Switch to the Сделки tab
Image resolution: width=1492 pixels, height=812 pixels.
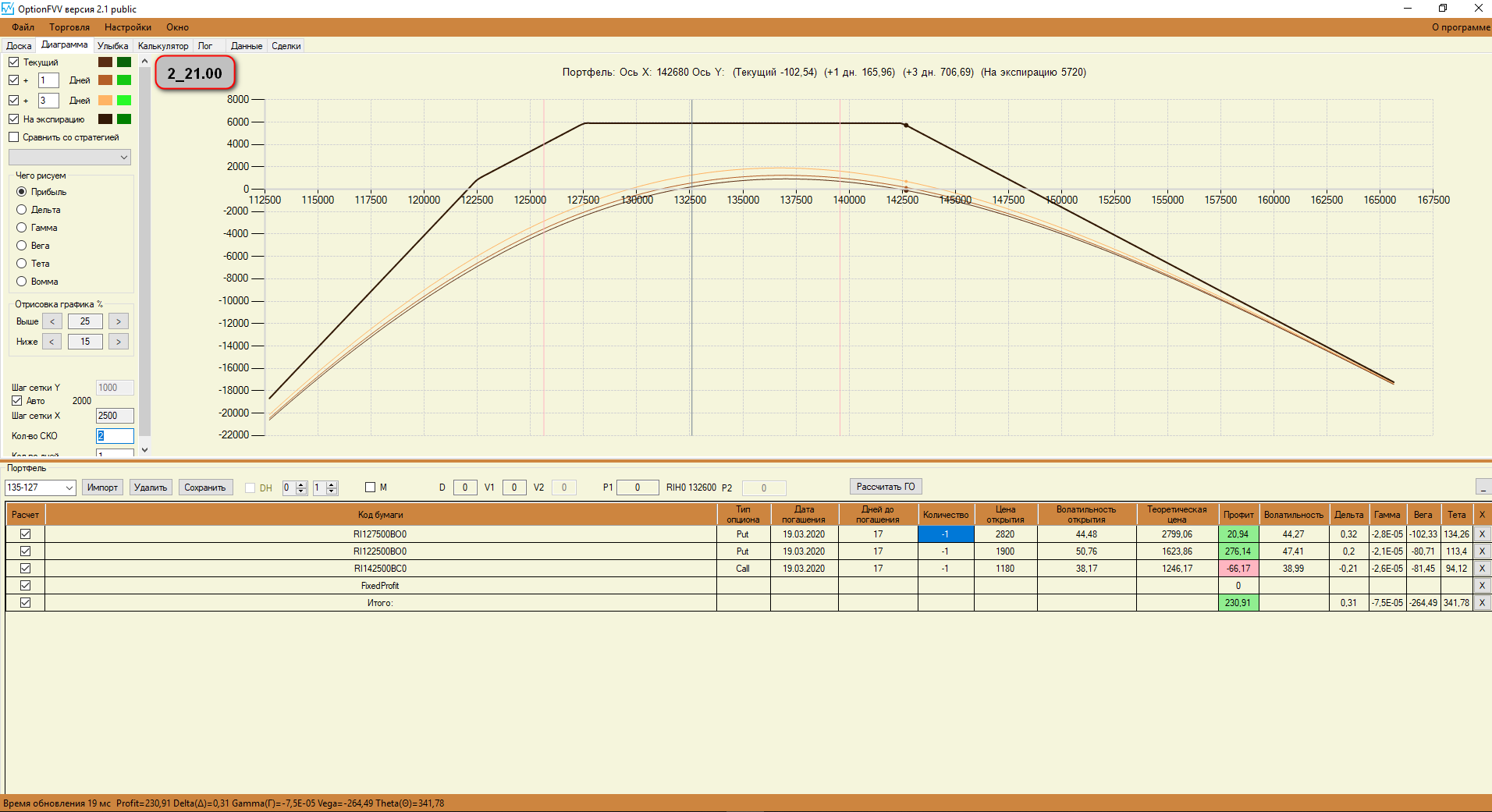coord(286,46)
